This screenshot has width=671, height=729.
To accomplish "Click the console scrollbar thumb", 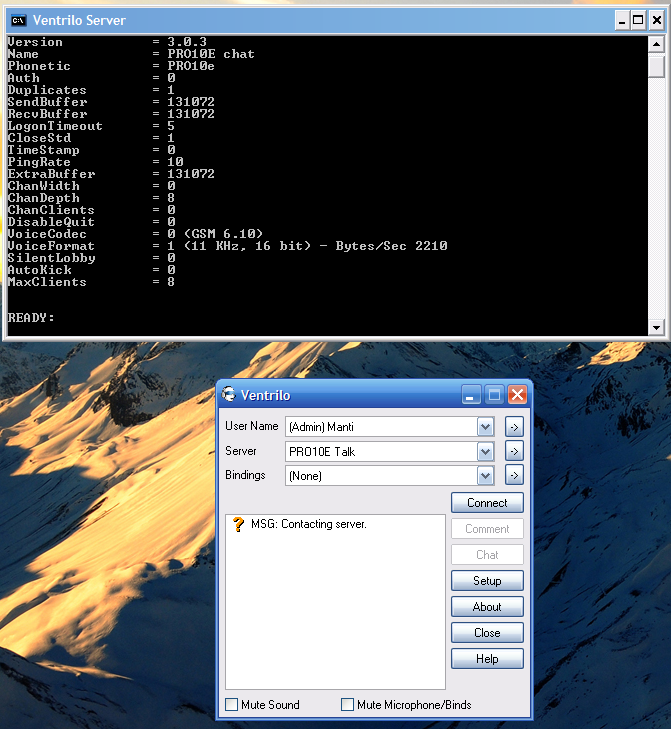I will (x=656, y=65).
